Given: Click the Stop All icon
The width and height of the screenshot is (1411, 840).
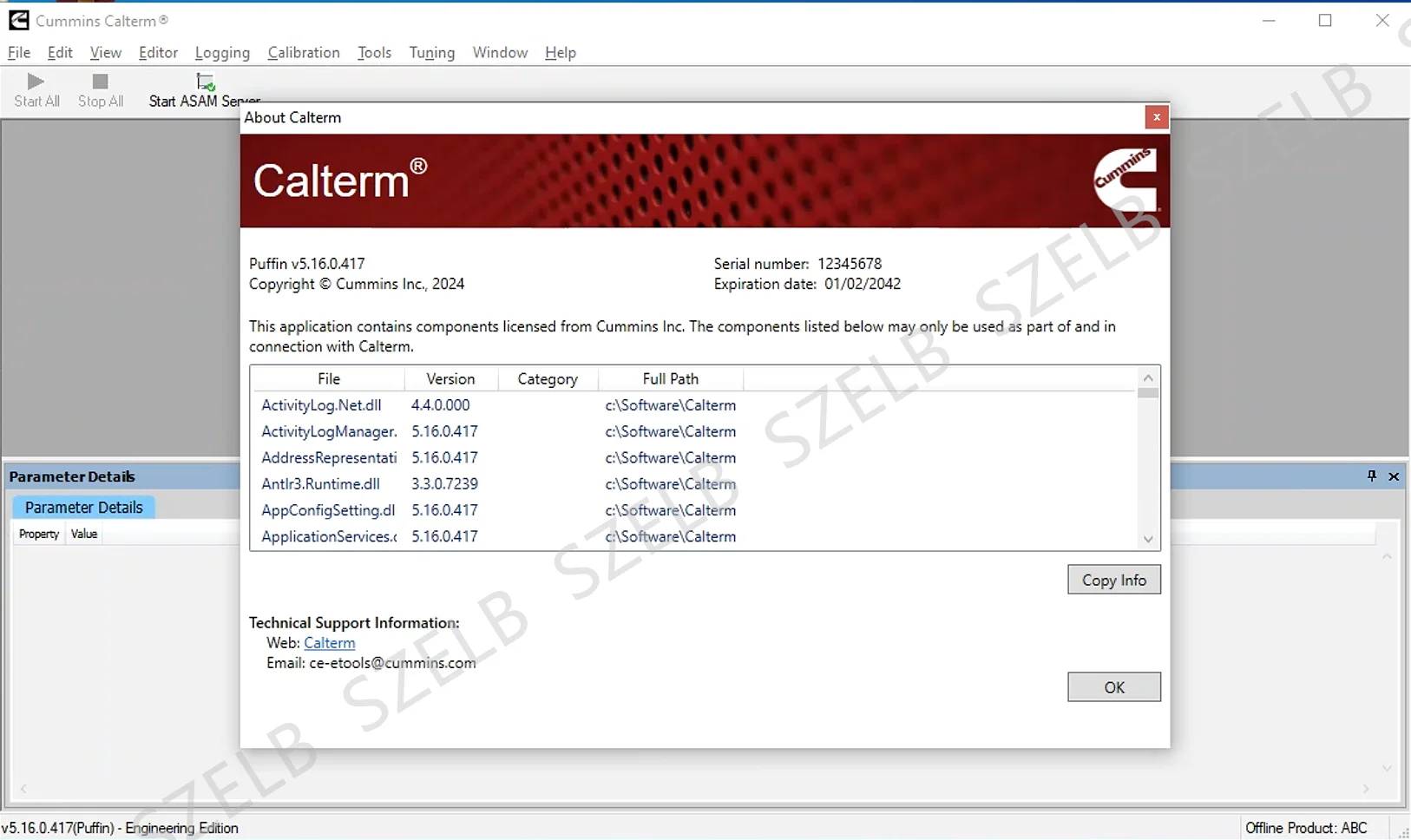Looking at the screenshot, I should (100, 82).
